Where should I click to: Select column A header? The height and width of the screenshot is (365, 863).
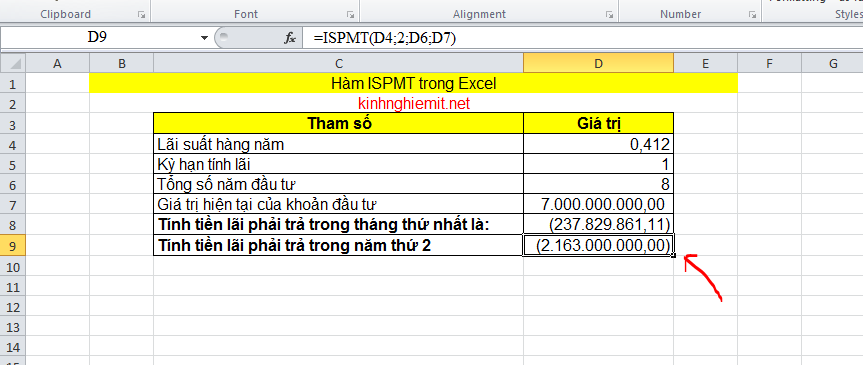[x=57, y=63]
